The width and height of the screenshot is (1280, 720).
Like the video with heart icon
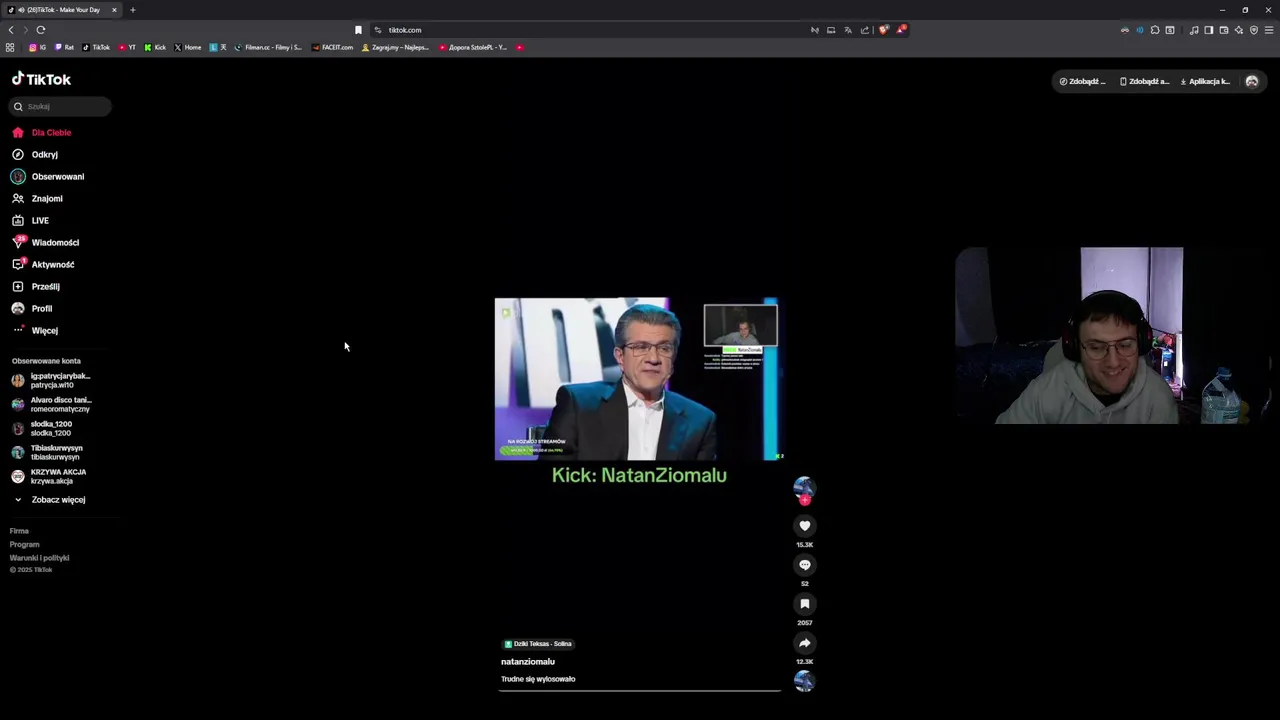pyautogui.click(x=804, y=526)
